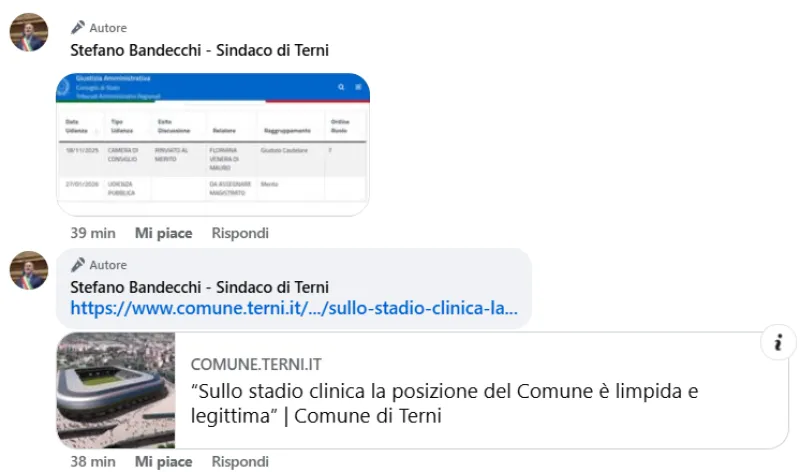Image resolution: width=800 pixels, height=472 pixels.
Task: Click the 38 min timestamp
Action: (x=92, y=461)
